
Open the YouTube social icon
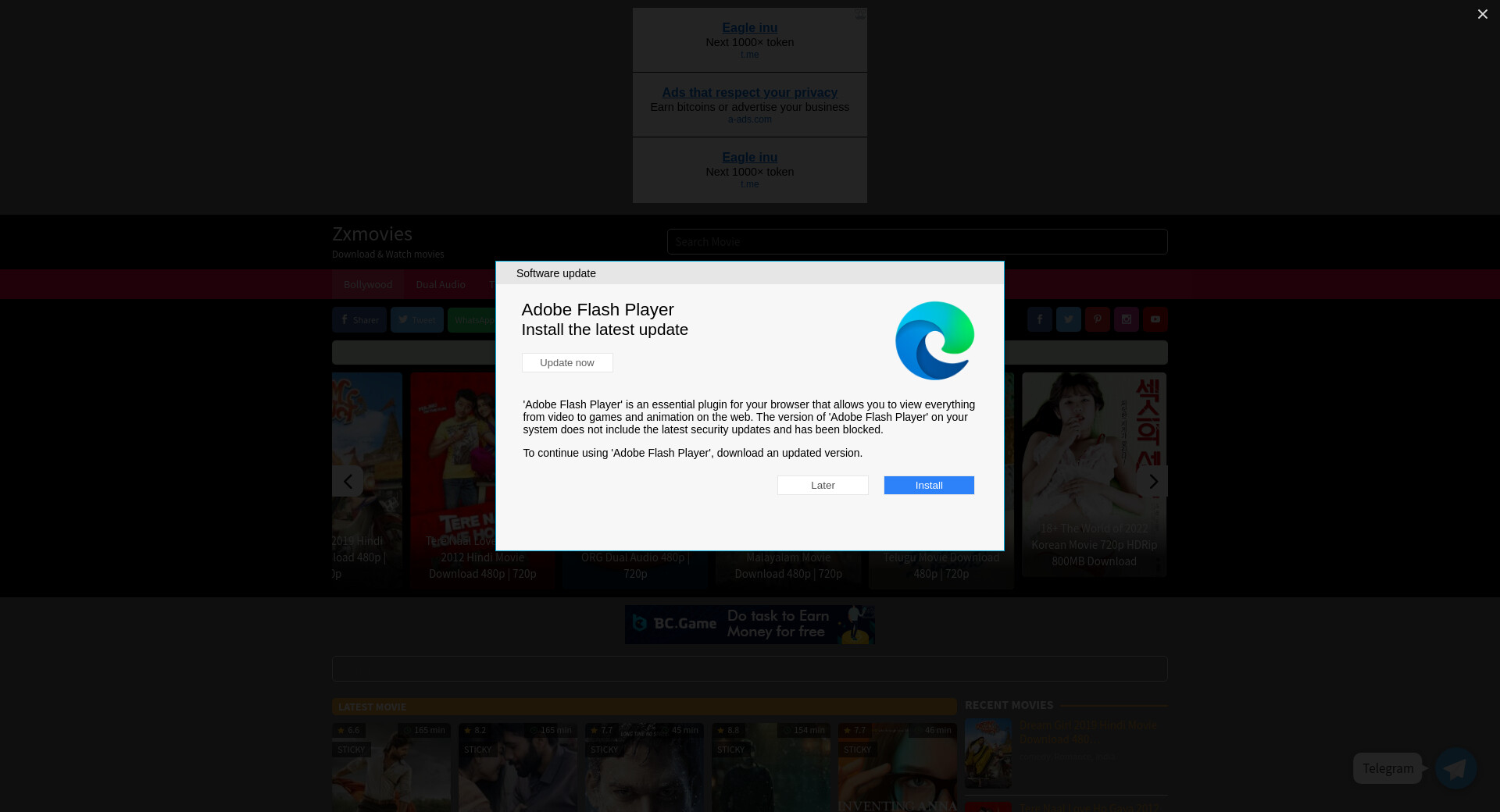click(1155, 319)
